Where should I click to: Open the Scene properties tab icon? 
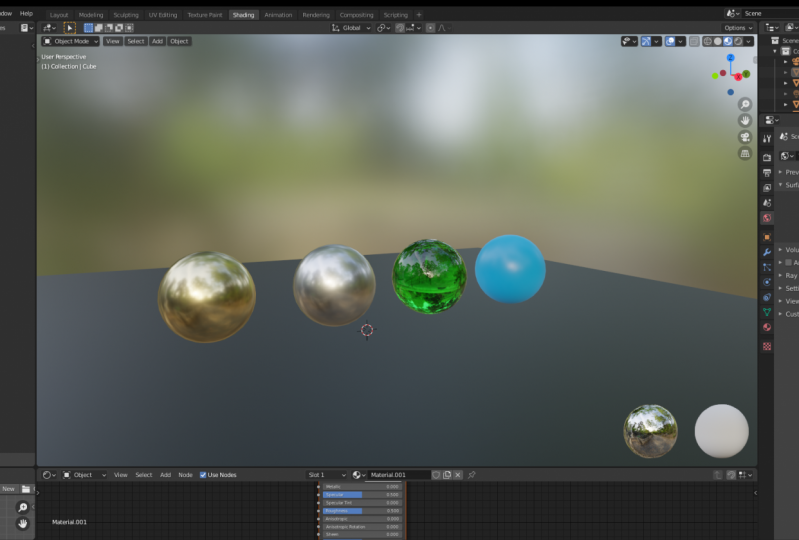[767, 203]
